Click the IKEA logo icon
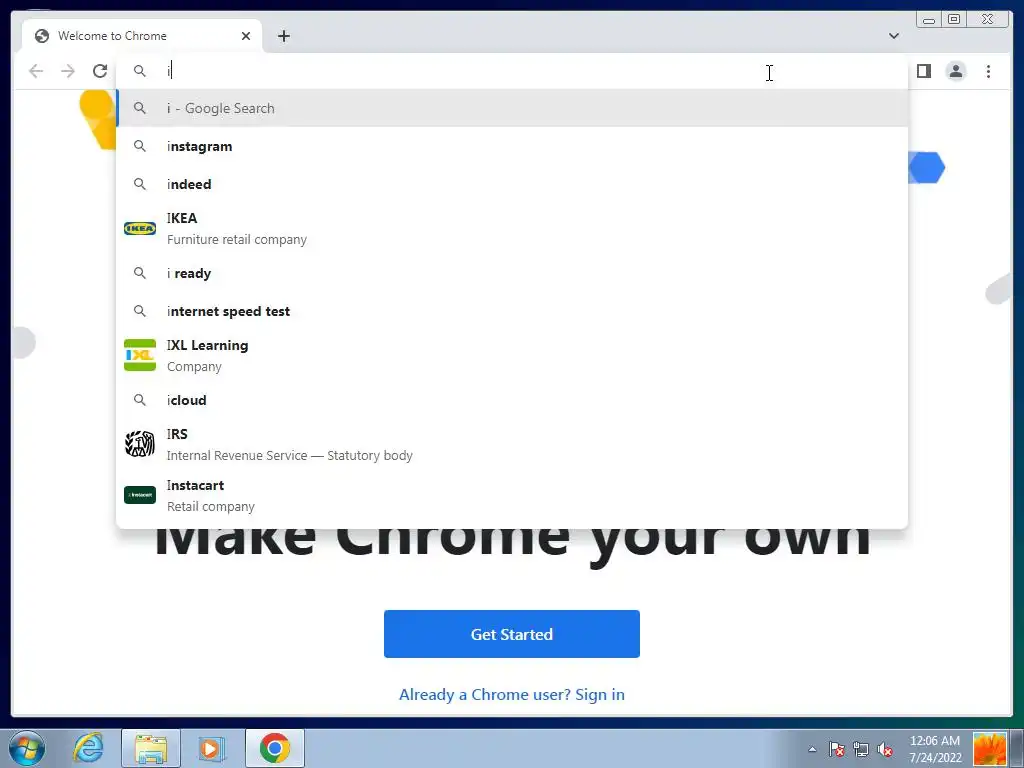The height and width of the screenshot is (768, 1024). (x=140, y=229)
